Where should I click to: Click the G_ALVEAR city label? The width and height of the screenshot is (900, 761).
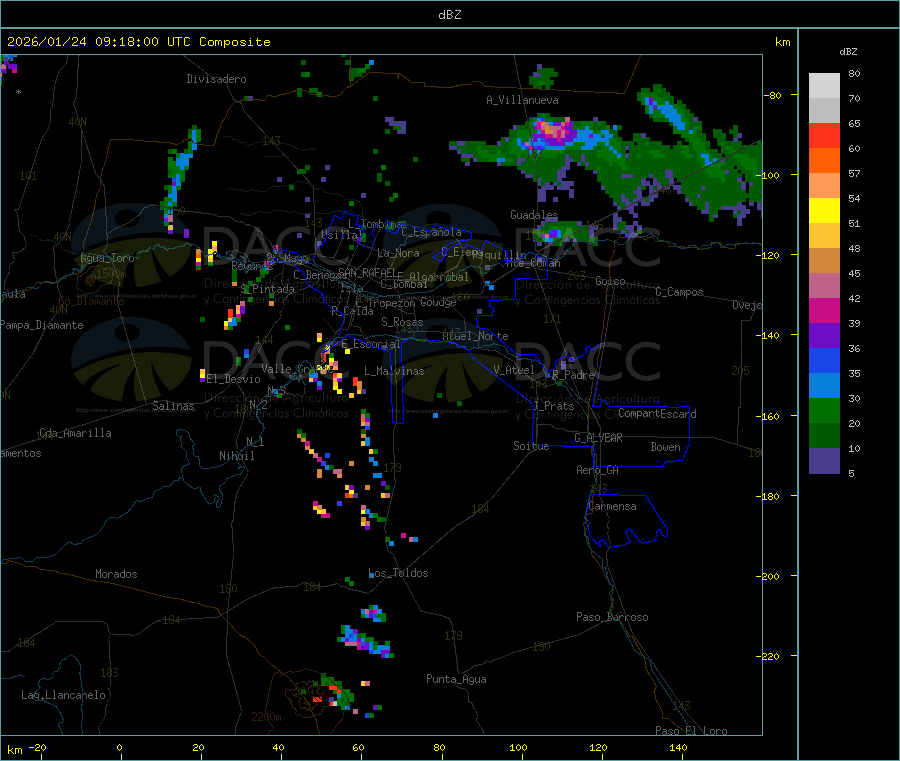[598, 438]
